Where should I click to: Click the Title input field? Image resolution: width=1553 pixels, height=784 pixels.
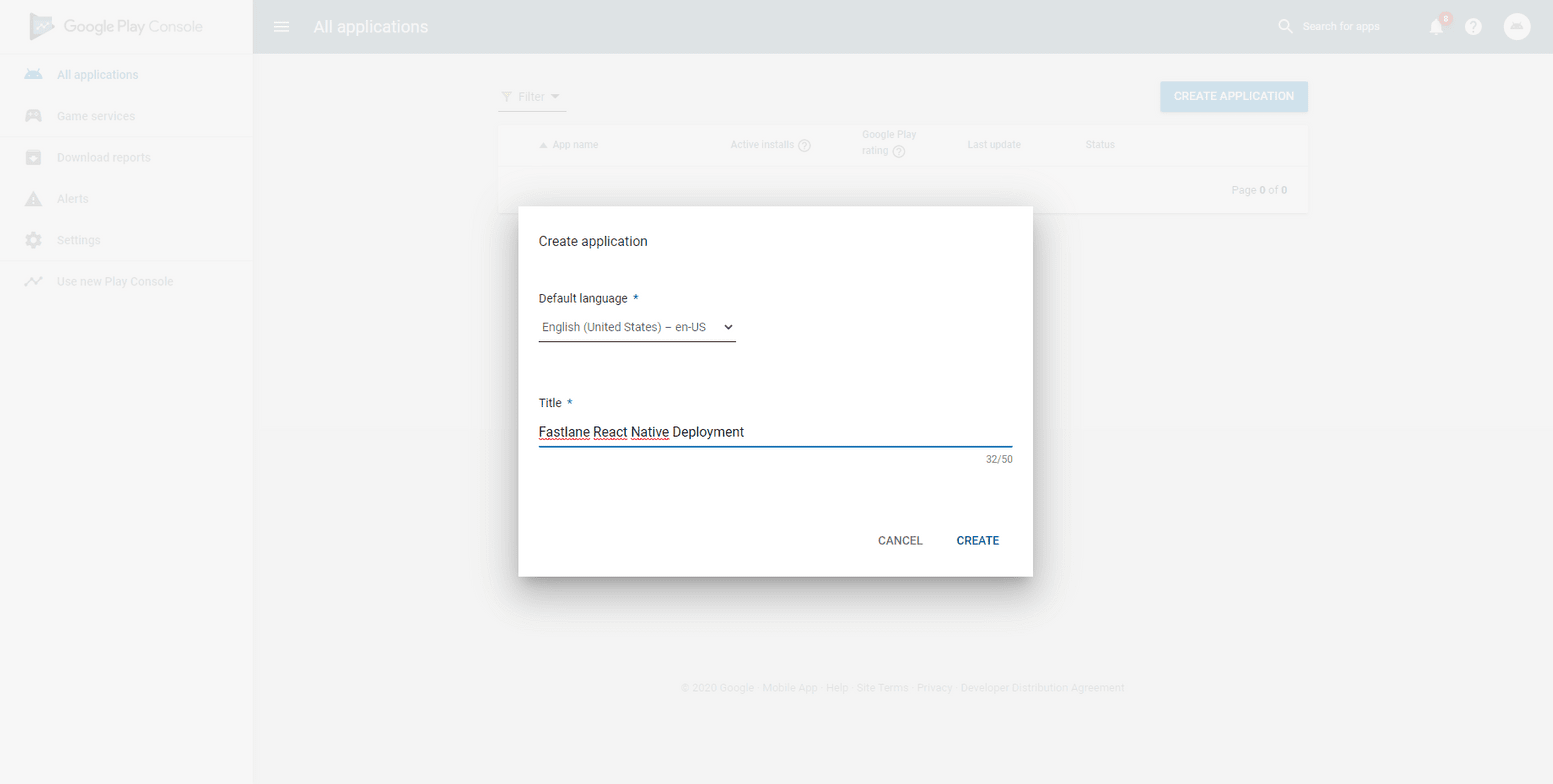[x=775, y=432]
